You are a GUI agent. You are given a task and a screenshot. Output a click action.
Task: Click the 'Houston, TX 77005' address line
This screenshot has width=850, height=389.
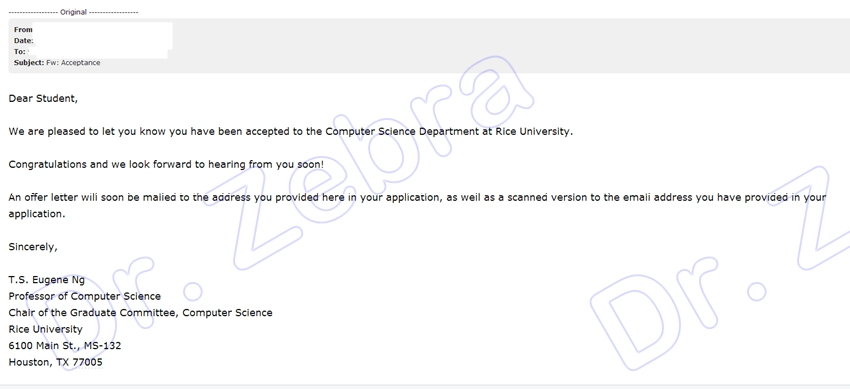(x=55, y=362)
